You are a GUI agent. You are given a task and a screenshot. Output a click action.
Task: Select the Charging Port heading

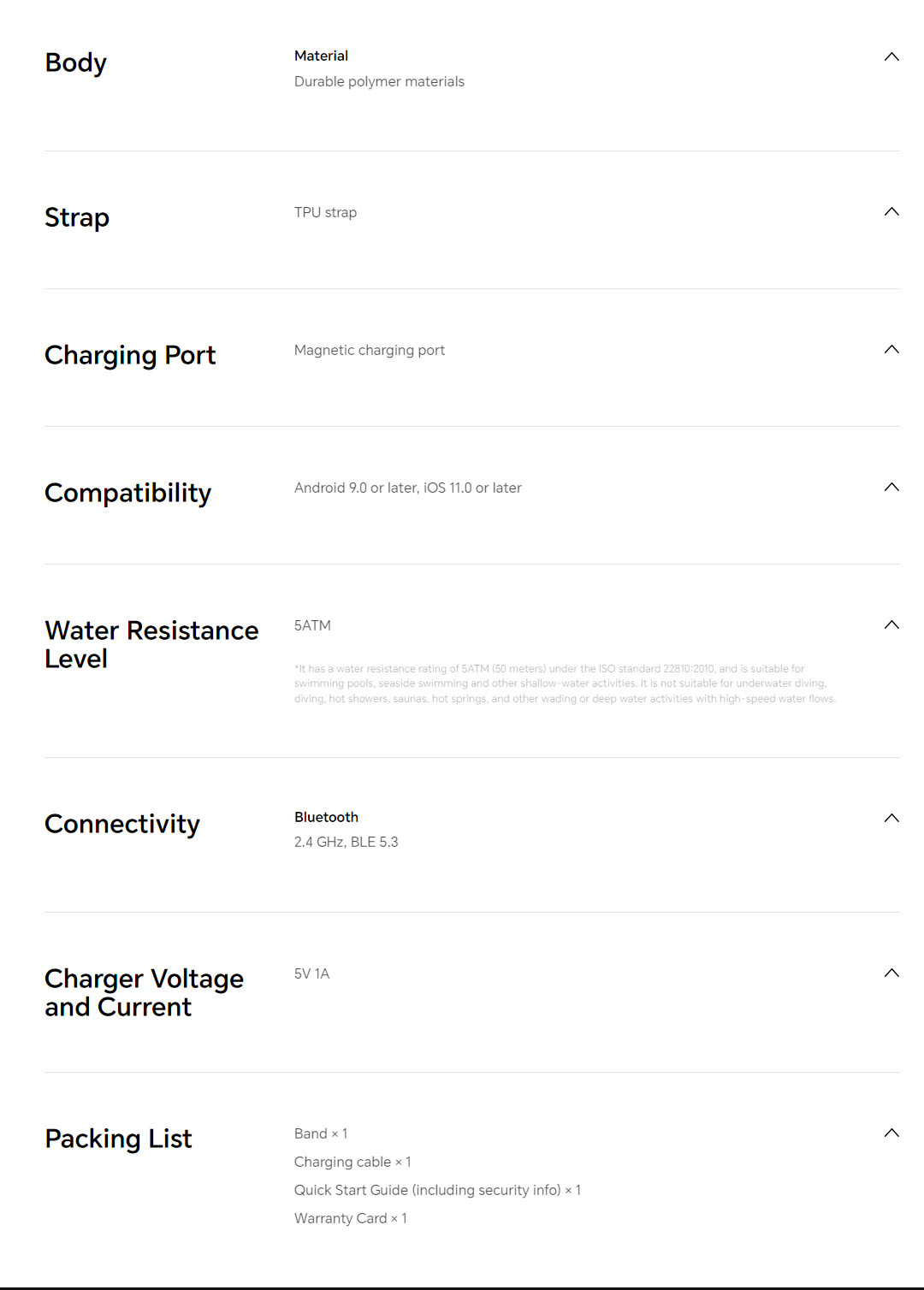point(130,356)
